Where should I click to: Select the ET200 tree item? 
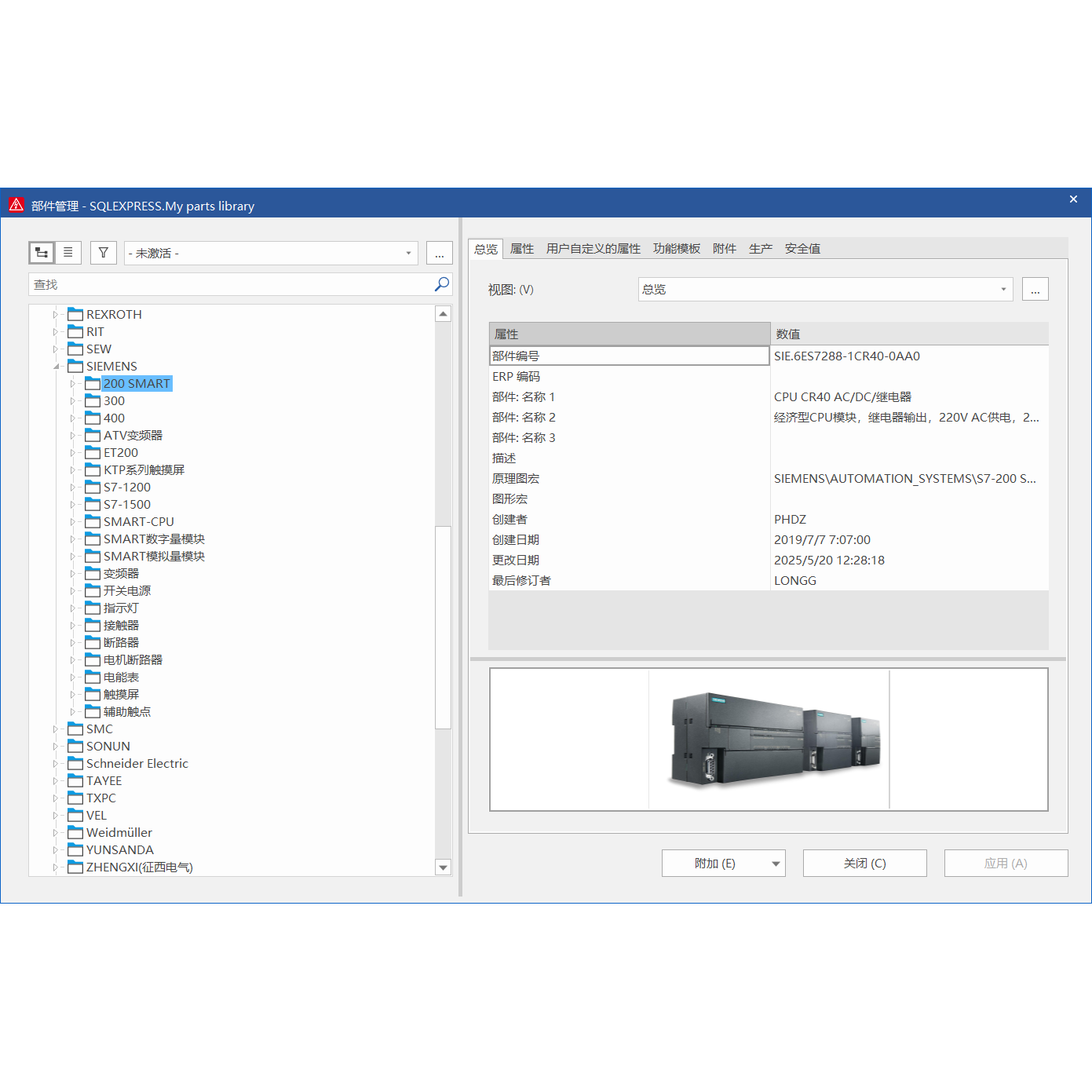[x=121, y=452]
